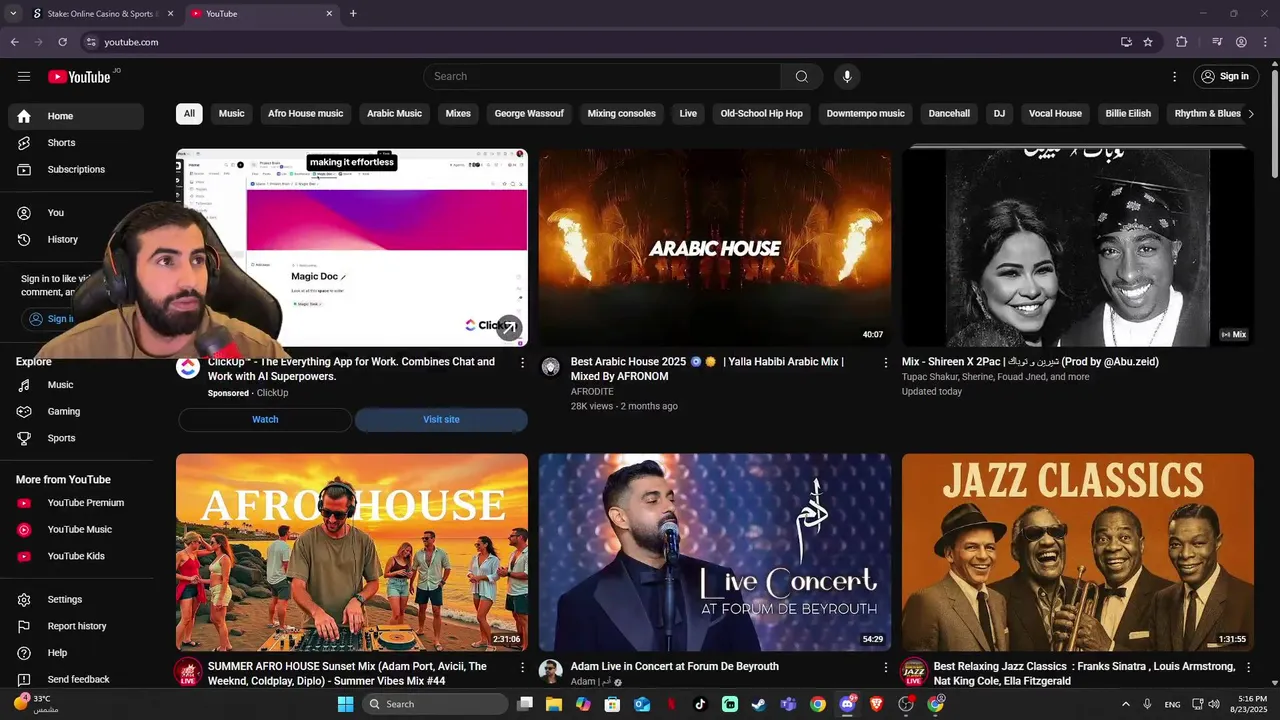Open Send feedback in the sidebar
Image resolution: width=1280 pixels, height=720 pixels.
pos(76,680)
